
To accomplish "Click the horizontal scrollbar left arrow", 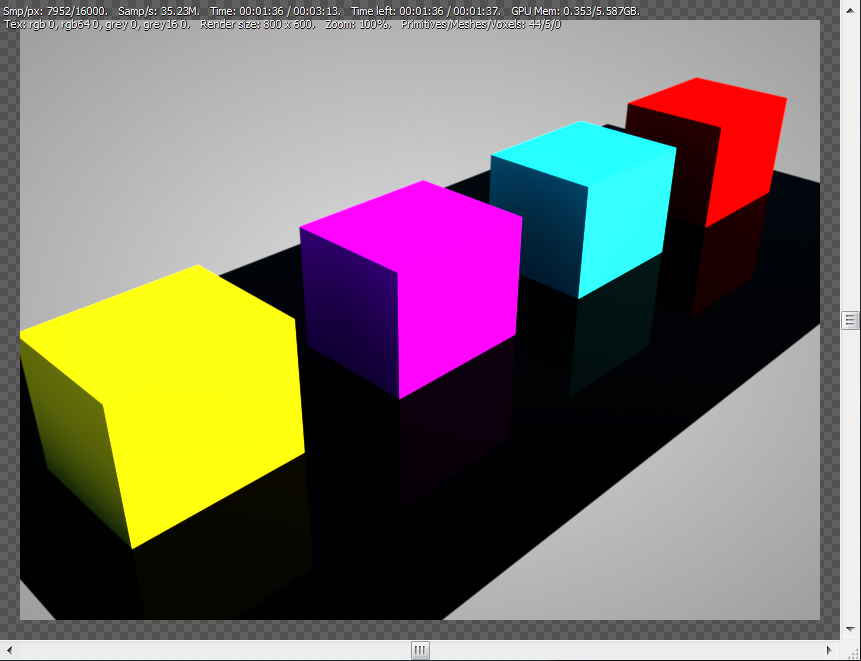I will point(9,651).
